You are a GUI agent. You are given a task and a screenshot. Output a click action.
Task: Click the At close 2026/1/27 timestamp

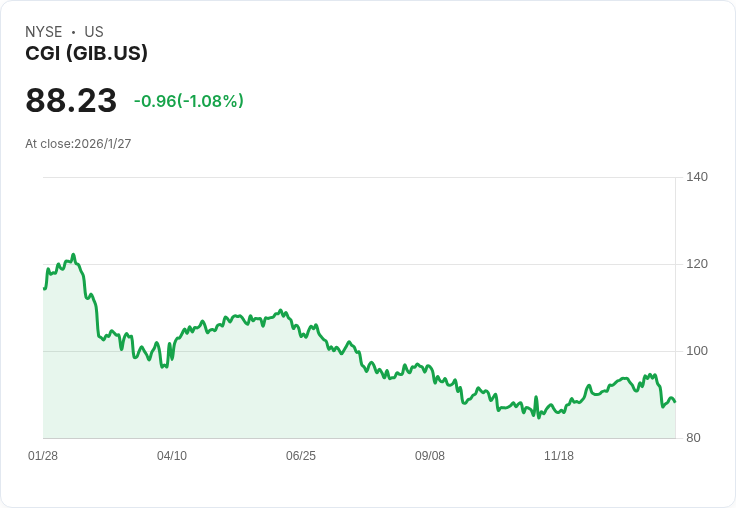tap(78, 144)
